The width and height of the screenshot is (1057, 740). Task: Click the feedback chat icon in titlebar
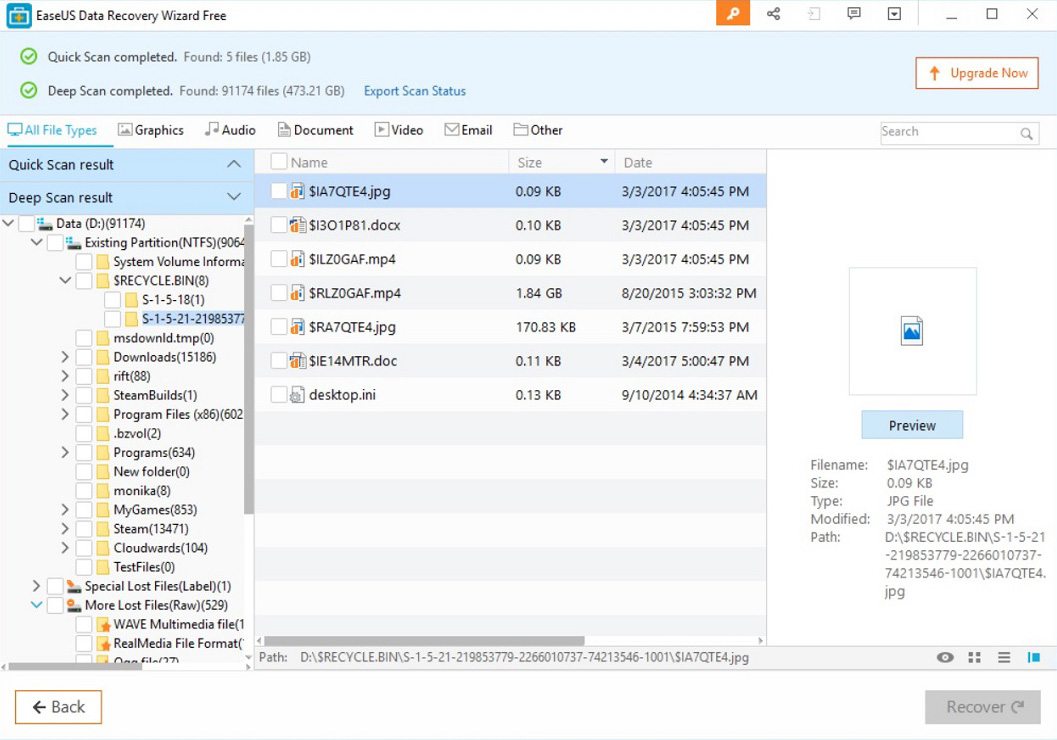(x=854, y=14)
